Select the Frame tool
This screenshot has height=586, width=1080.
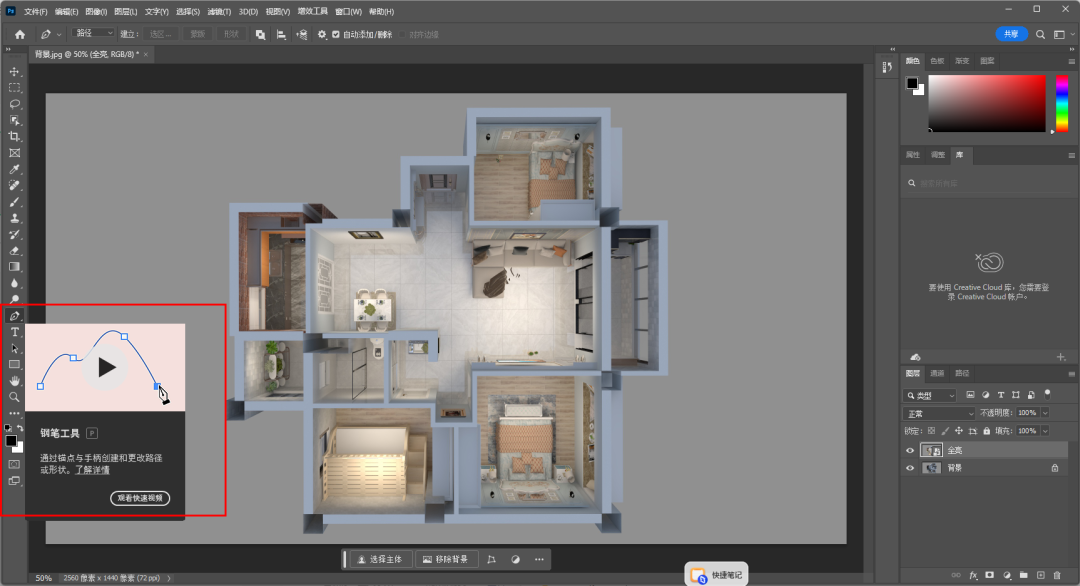pos(14,153)
